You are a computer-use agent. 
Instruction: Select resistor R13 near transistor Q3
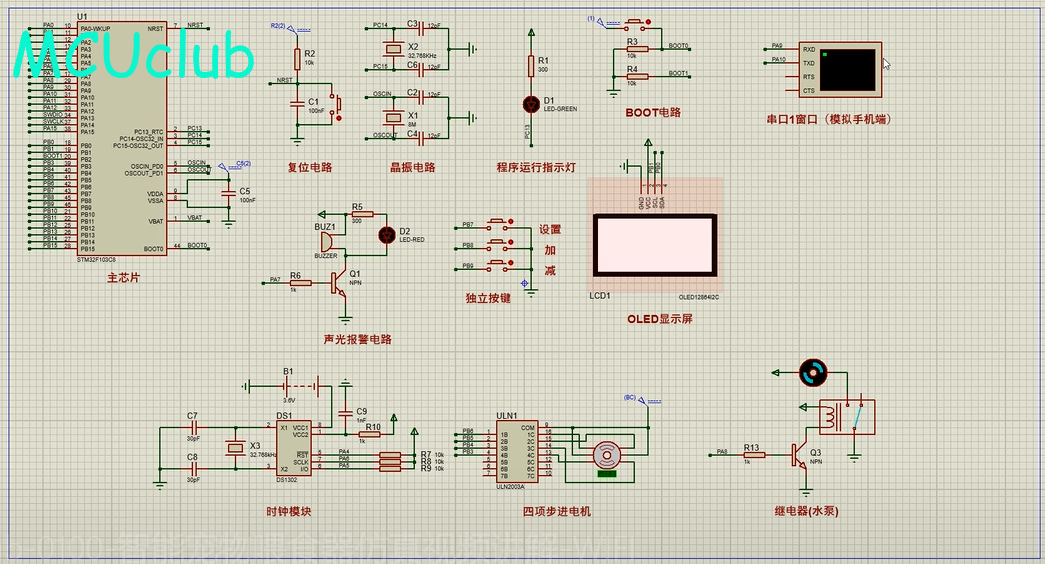tap(753, 454)
